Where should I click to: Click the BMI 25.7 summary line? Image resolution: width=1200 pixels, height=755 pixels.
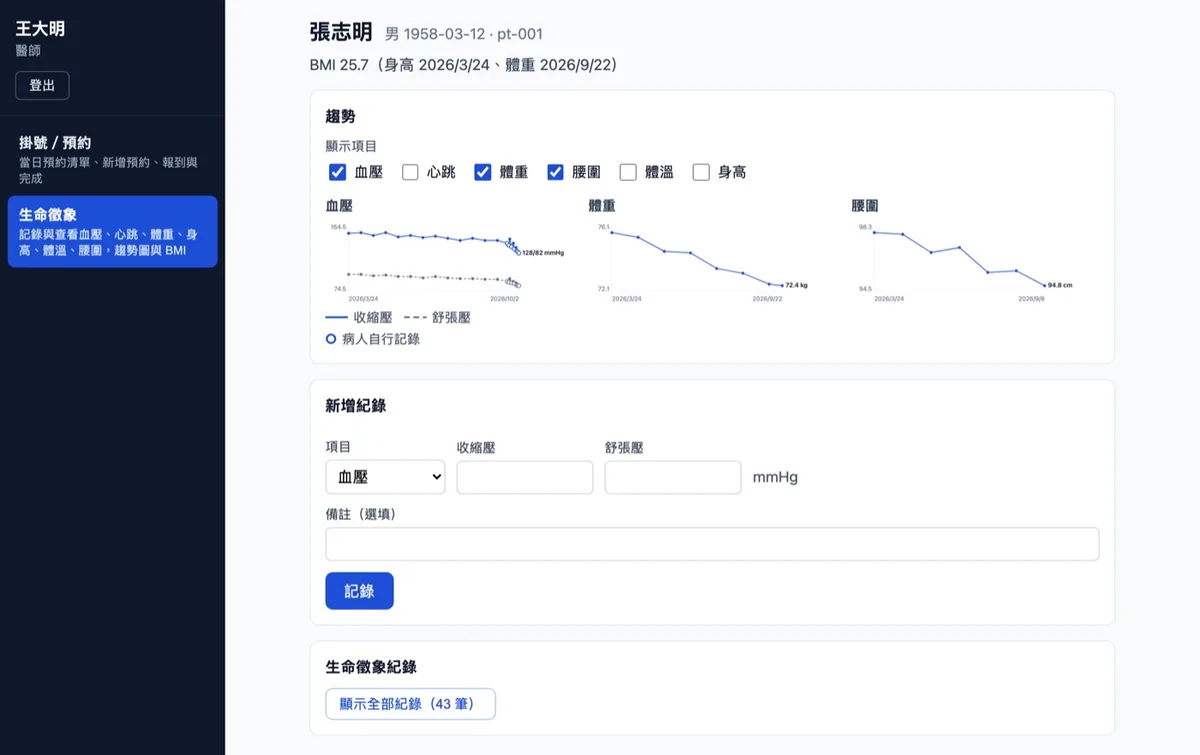click(463, 65)
